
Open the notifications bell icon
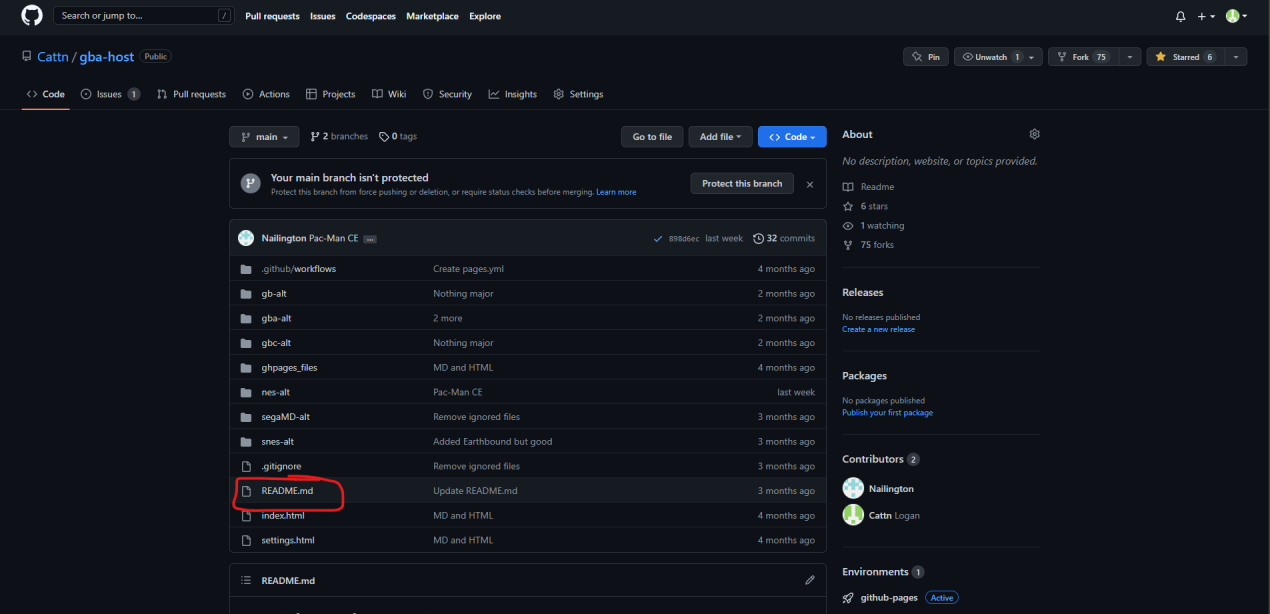tap(1180, 16)
